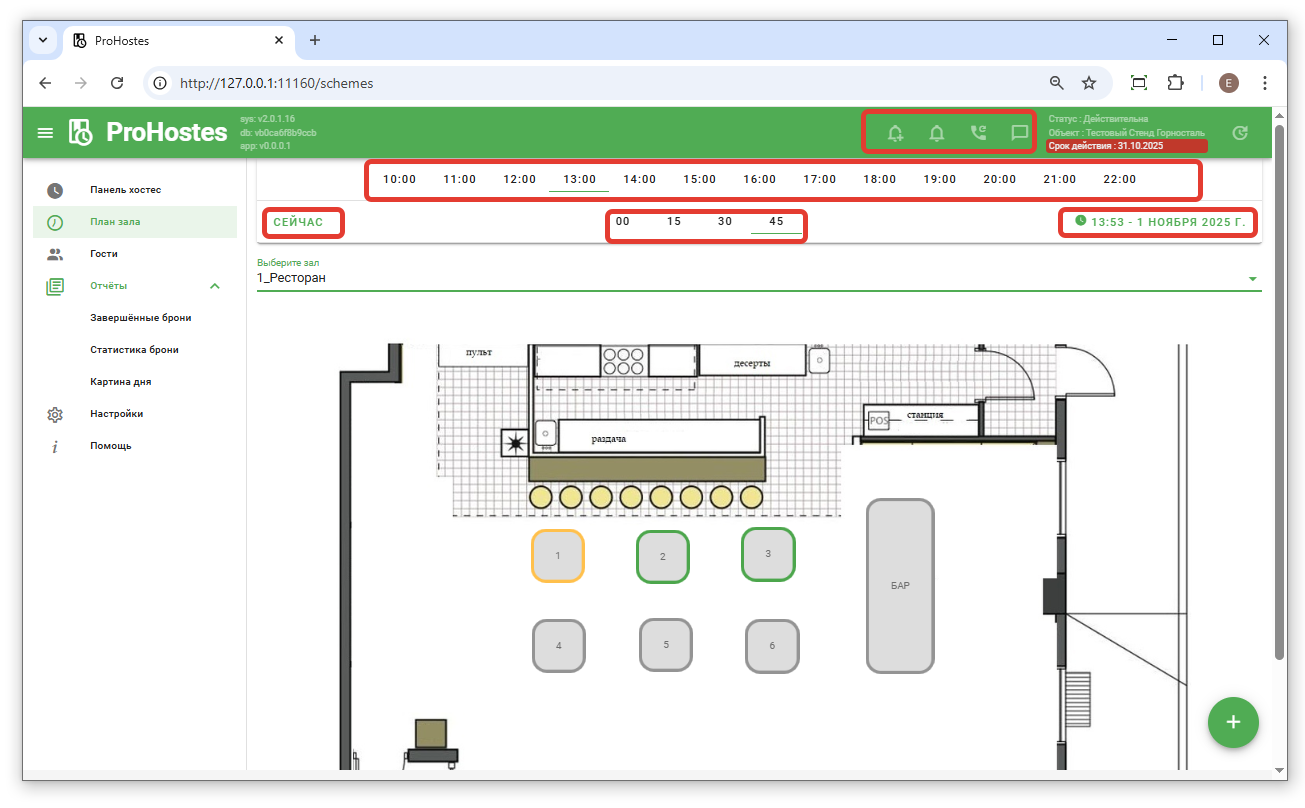Screen dimensions: 1305x808
Task: Go to Гости in sidebar menu
Action: tap(104, 254)
